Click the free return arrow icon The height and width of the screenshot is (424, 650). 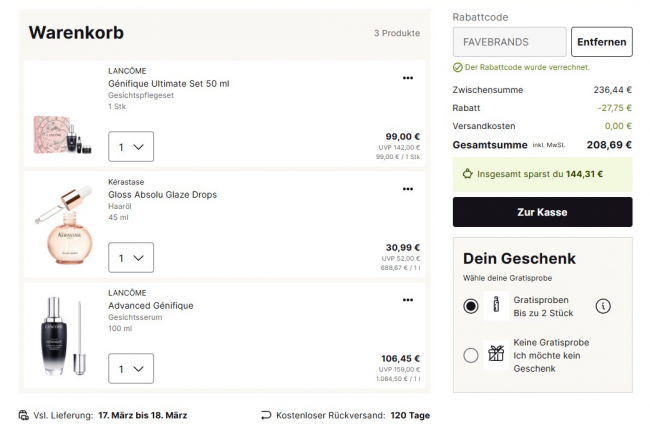pos(266,414)
